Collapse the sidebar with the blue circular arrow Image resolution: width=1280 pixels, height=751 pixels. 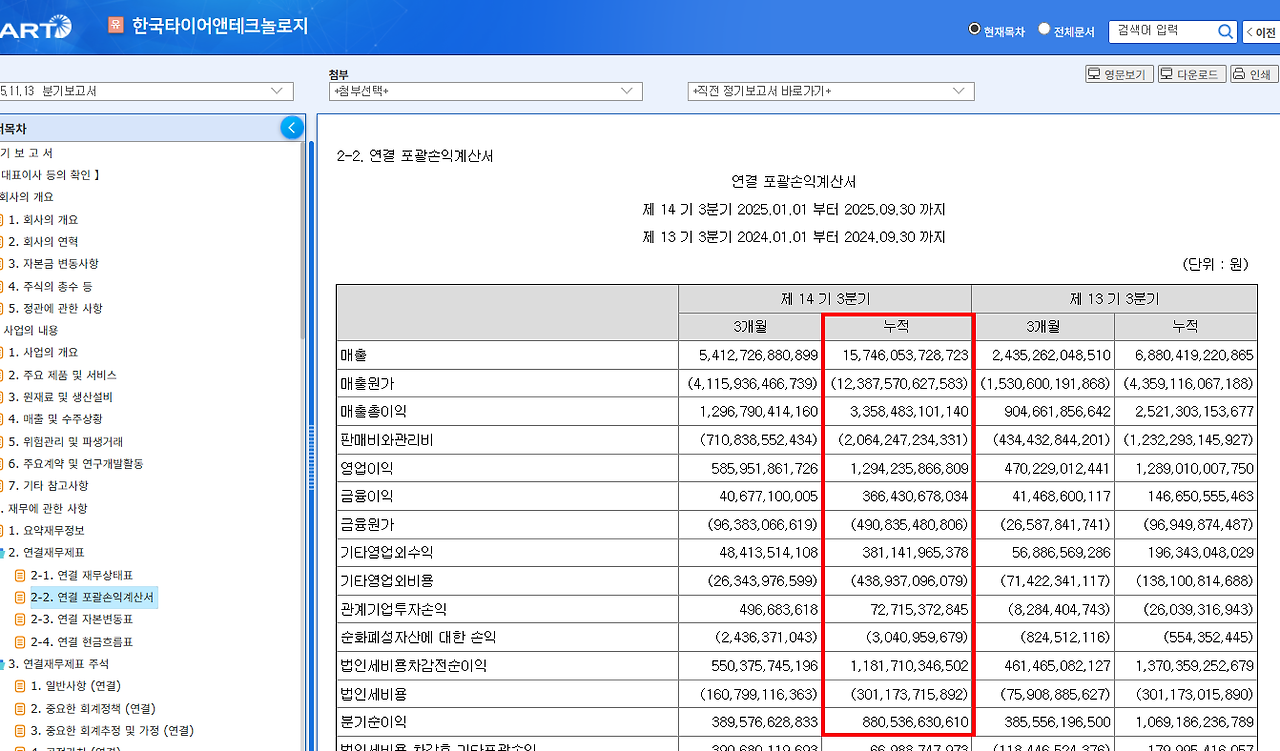point(291,127)
